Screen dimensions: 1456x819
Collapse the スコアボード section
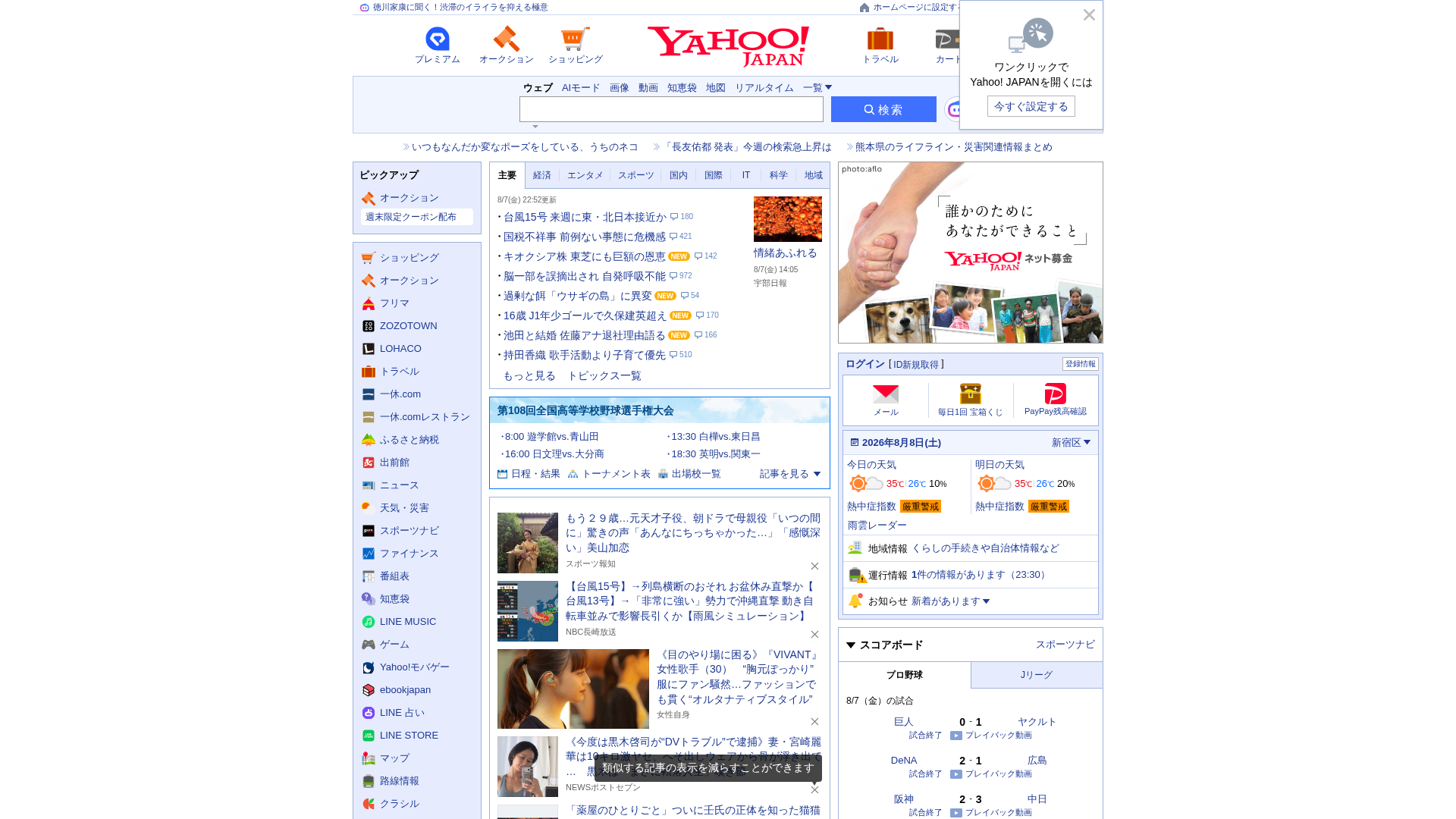point(851,645)
